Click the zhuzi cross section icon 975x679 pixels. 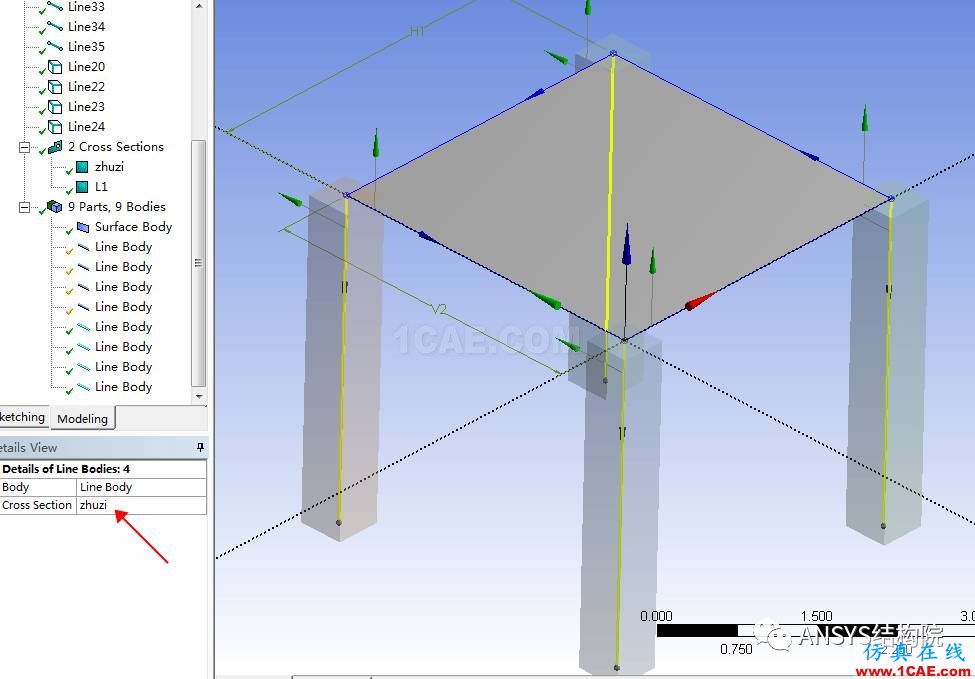pos(81,167)
